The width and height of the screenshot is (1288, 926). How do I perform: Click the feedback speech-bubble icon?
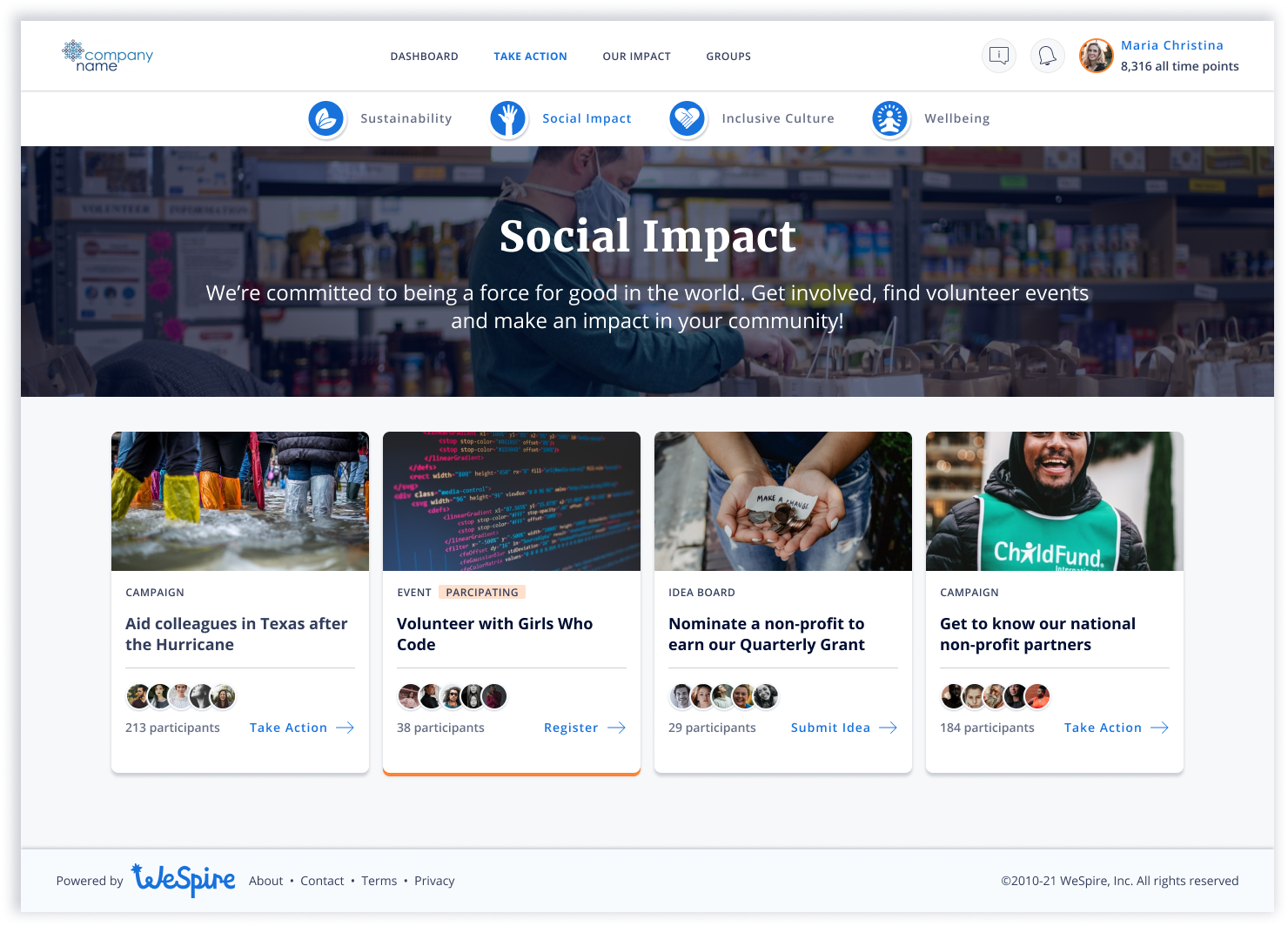click(x=998, y=55)
